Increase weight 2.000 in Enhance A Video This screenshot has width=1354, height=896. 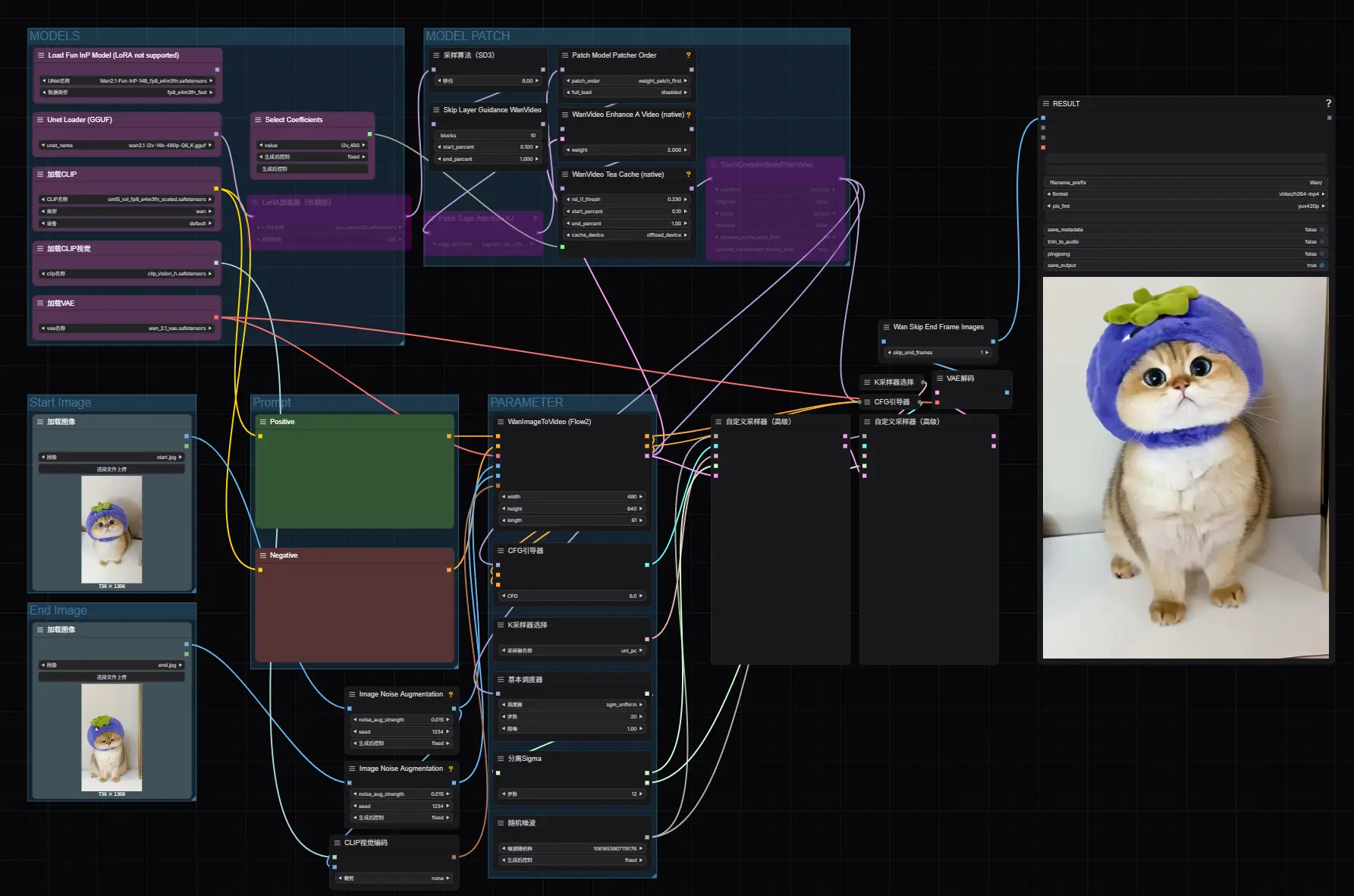pyautogui.click(x=686, y=150)
